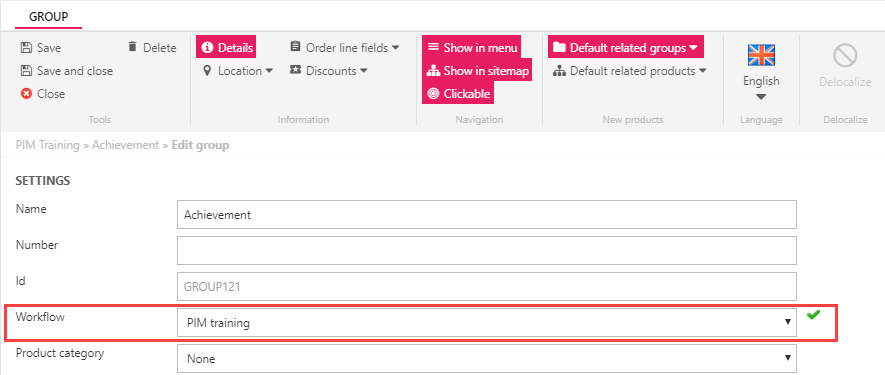
Task: Click the UK flag language icon
Action: 761,55
